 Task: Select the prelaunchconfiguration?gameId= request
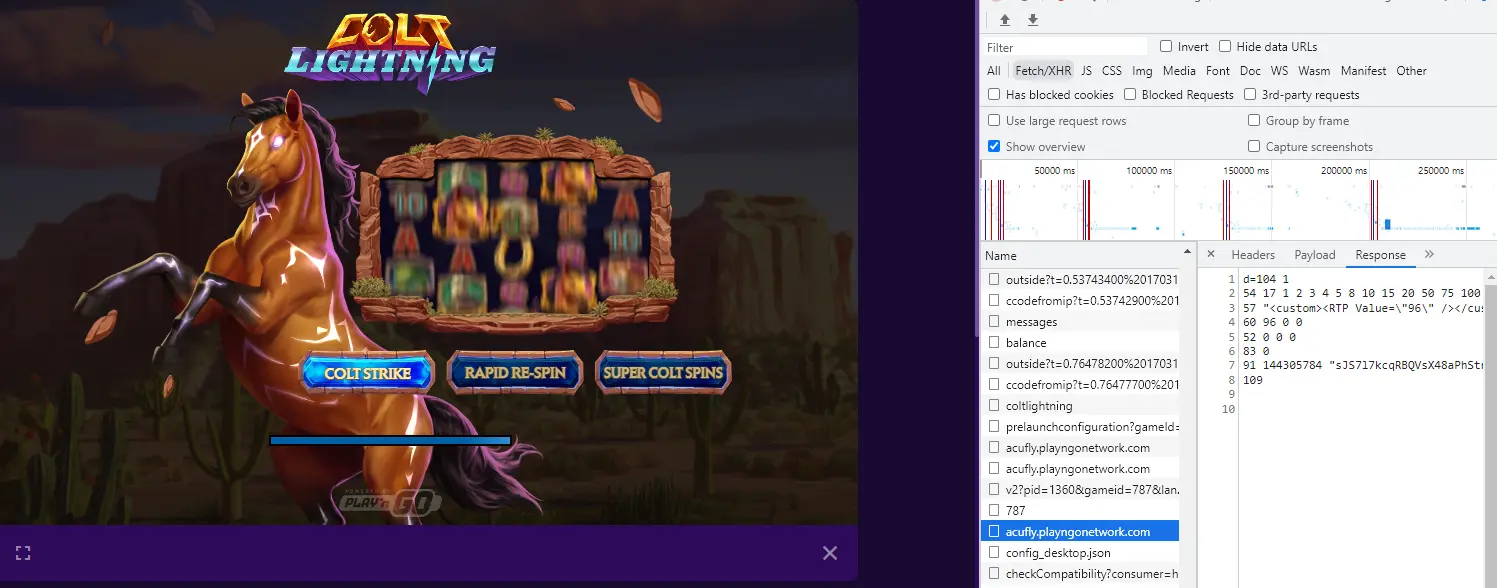pyautogui.click(x=1080, y=427)
